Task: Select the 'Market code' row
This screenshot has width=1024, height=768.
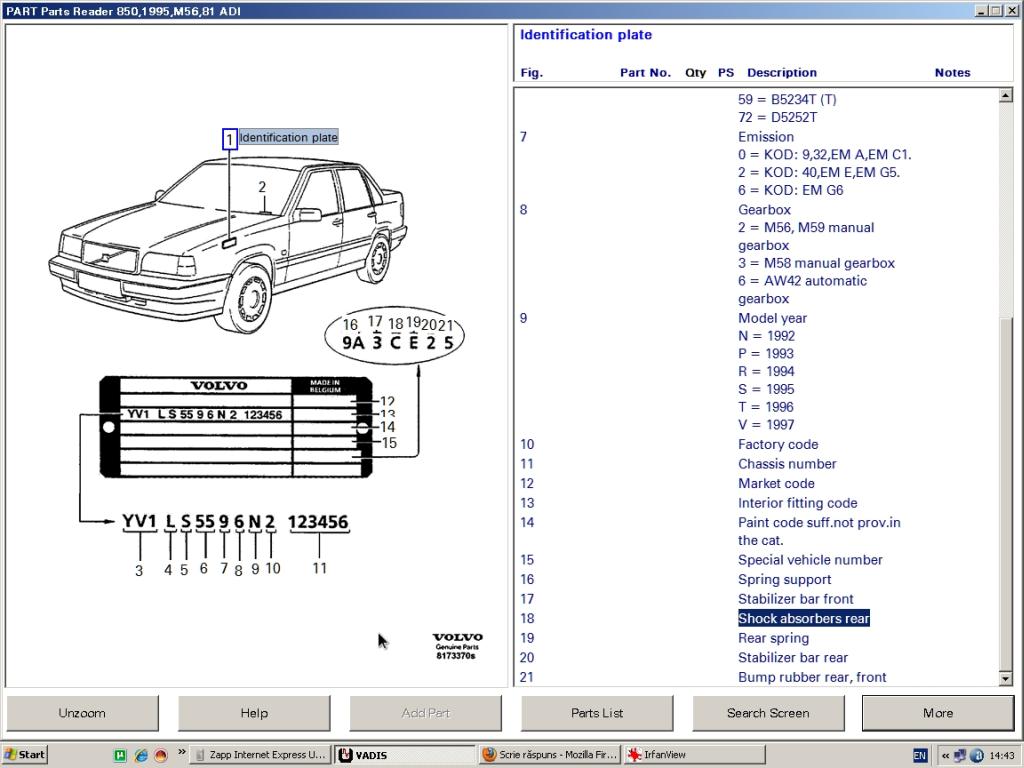Action: (x=776, y=483)
